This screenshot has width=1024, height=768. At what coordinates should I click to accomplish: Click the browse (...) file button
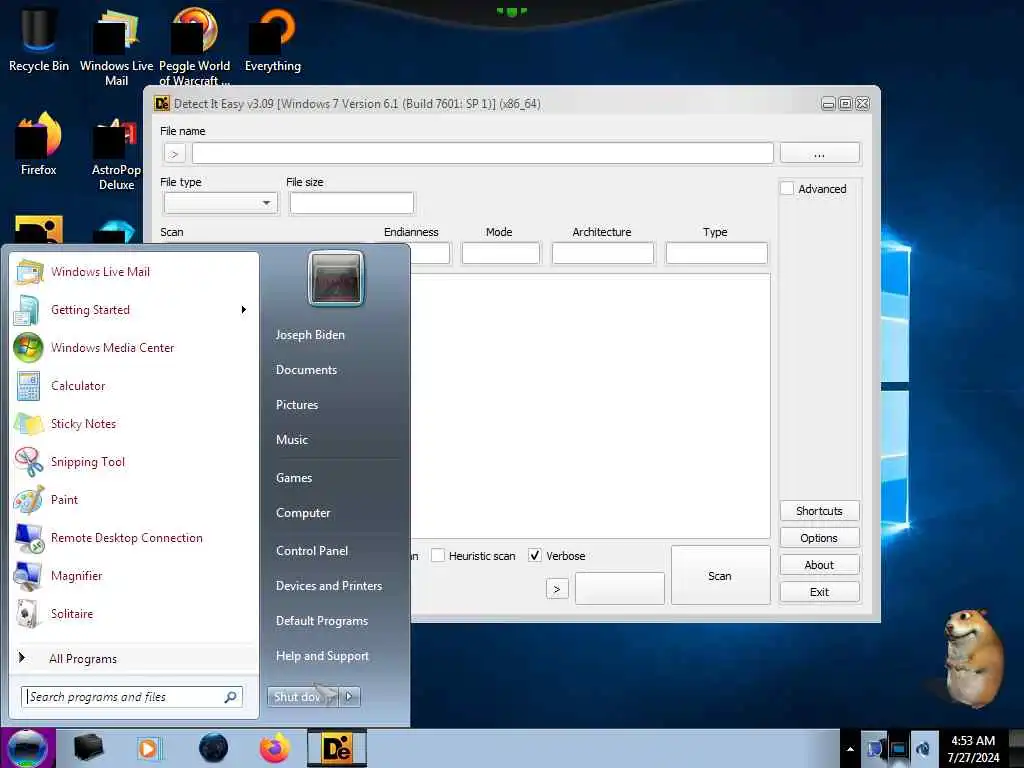820,153
